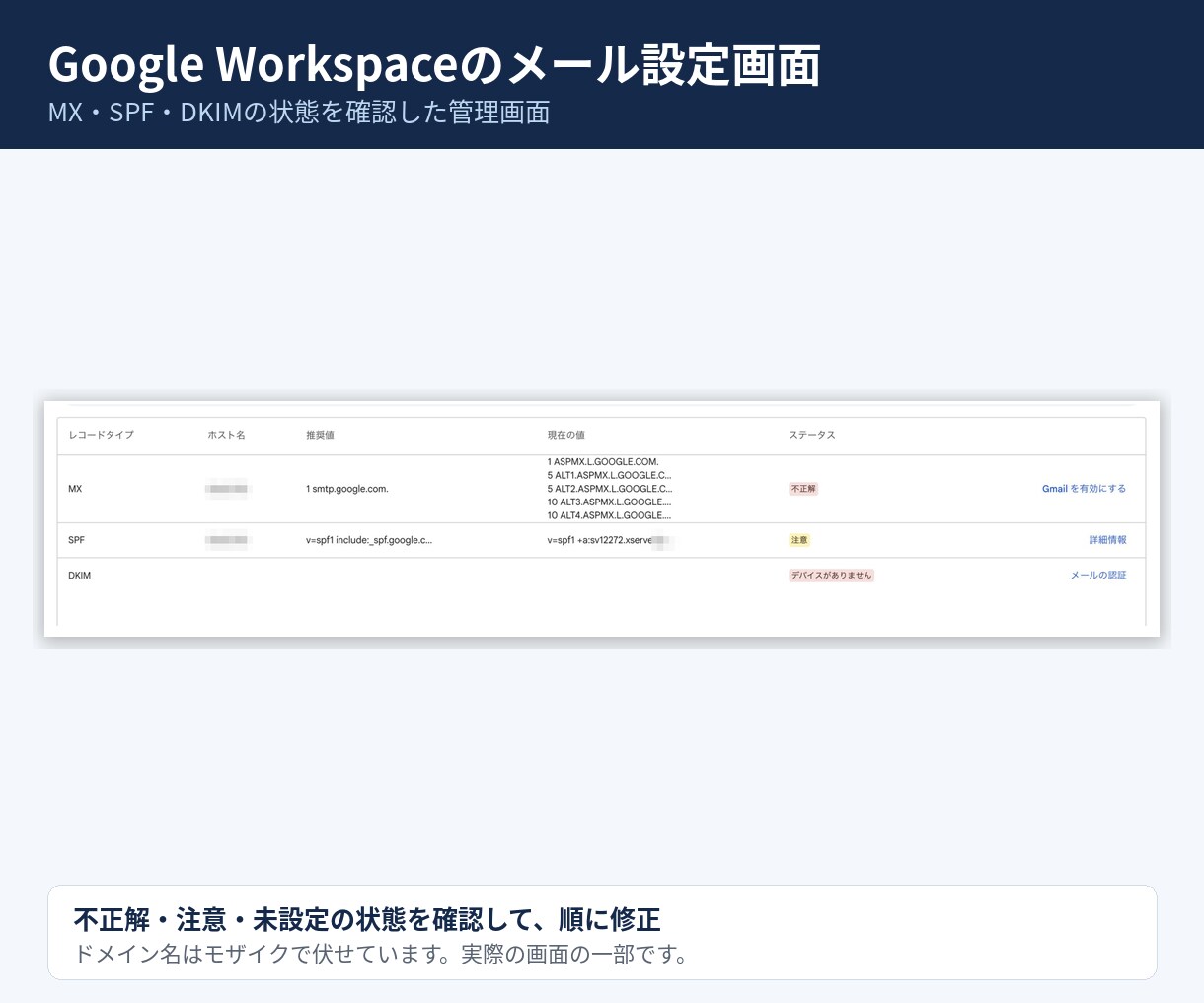Click current value "5 ALT2.ASPMX.L.GOOGLE.C..."

(610, 489)
